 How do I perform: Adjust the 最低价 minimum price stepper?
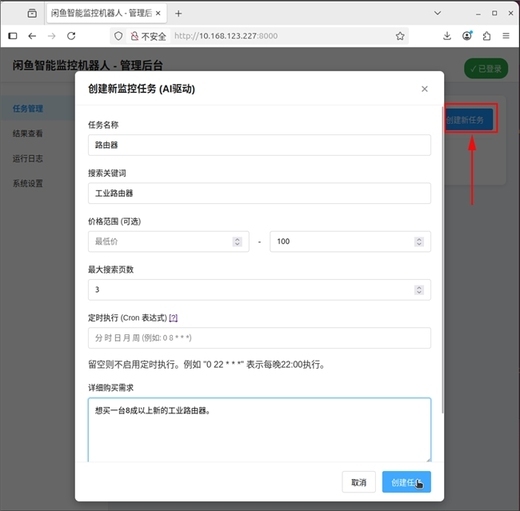pos(237,241)
